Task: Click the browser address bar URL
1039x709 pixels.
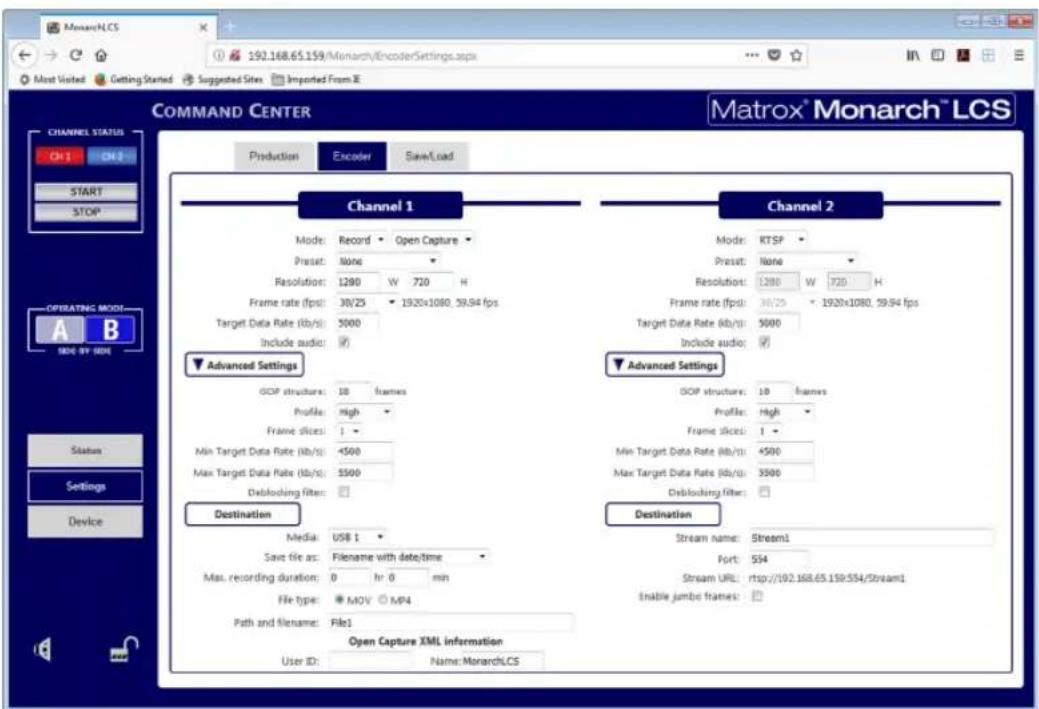Action: [x=362, y=56]
